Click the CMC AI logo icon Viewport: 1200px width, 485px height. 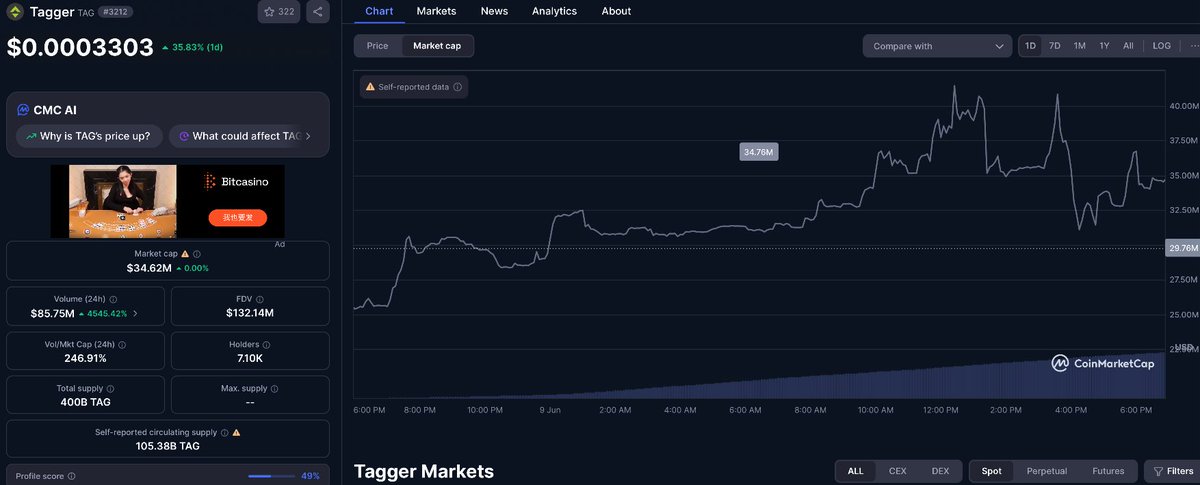23,110
